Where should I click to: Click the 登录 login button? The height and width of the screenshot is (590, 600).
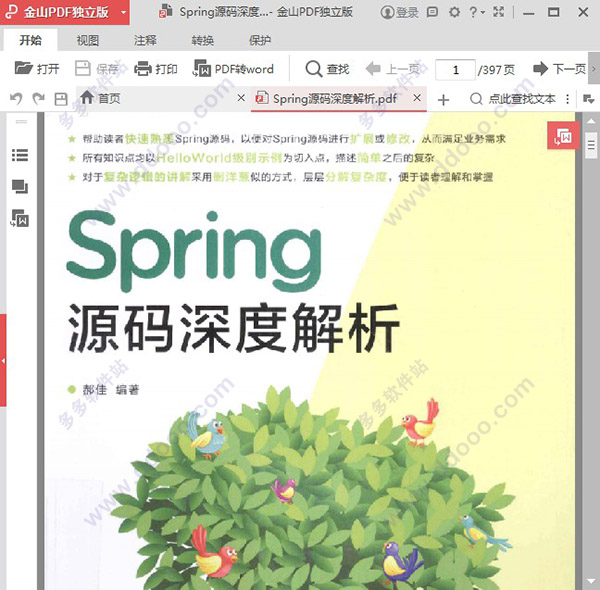click(400, 12)
